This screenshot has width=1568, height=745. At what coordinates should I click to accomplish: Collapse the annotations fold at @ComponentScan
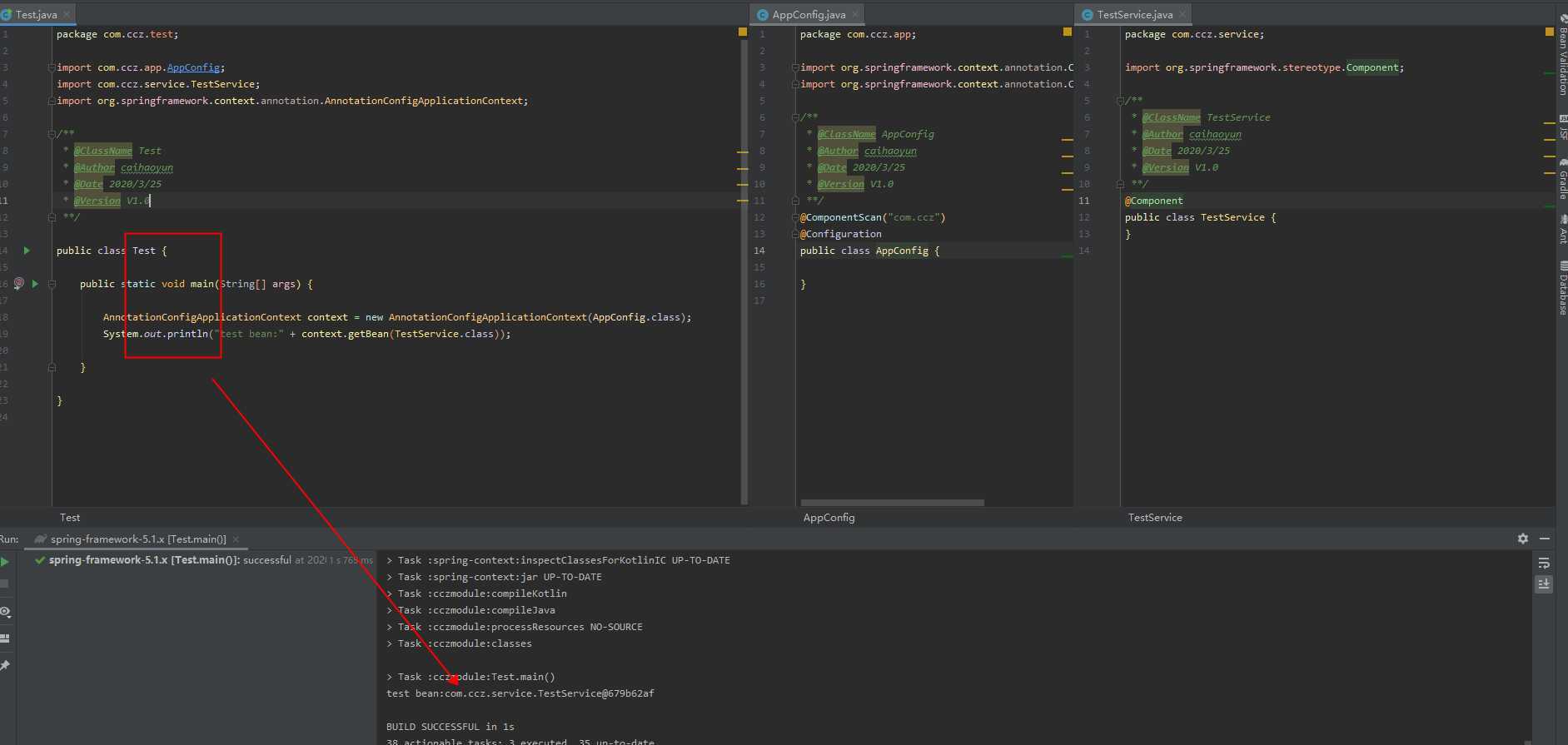[x=794, y=217]
